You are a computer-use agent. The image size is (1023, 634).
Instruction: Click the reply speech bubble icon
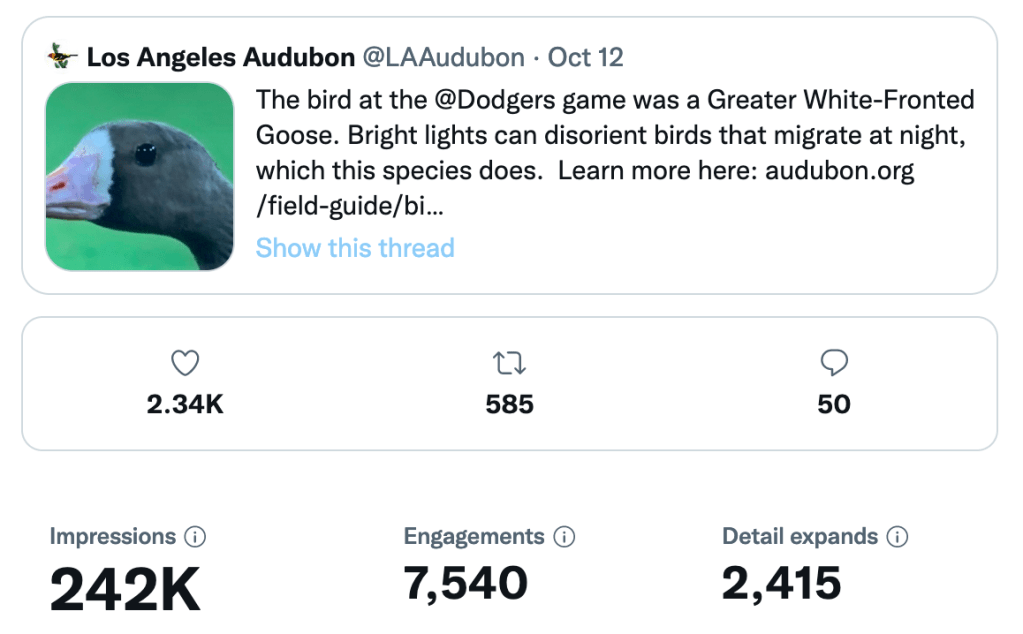[x=833, y=363]
